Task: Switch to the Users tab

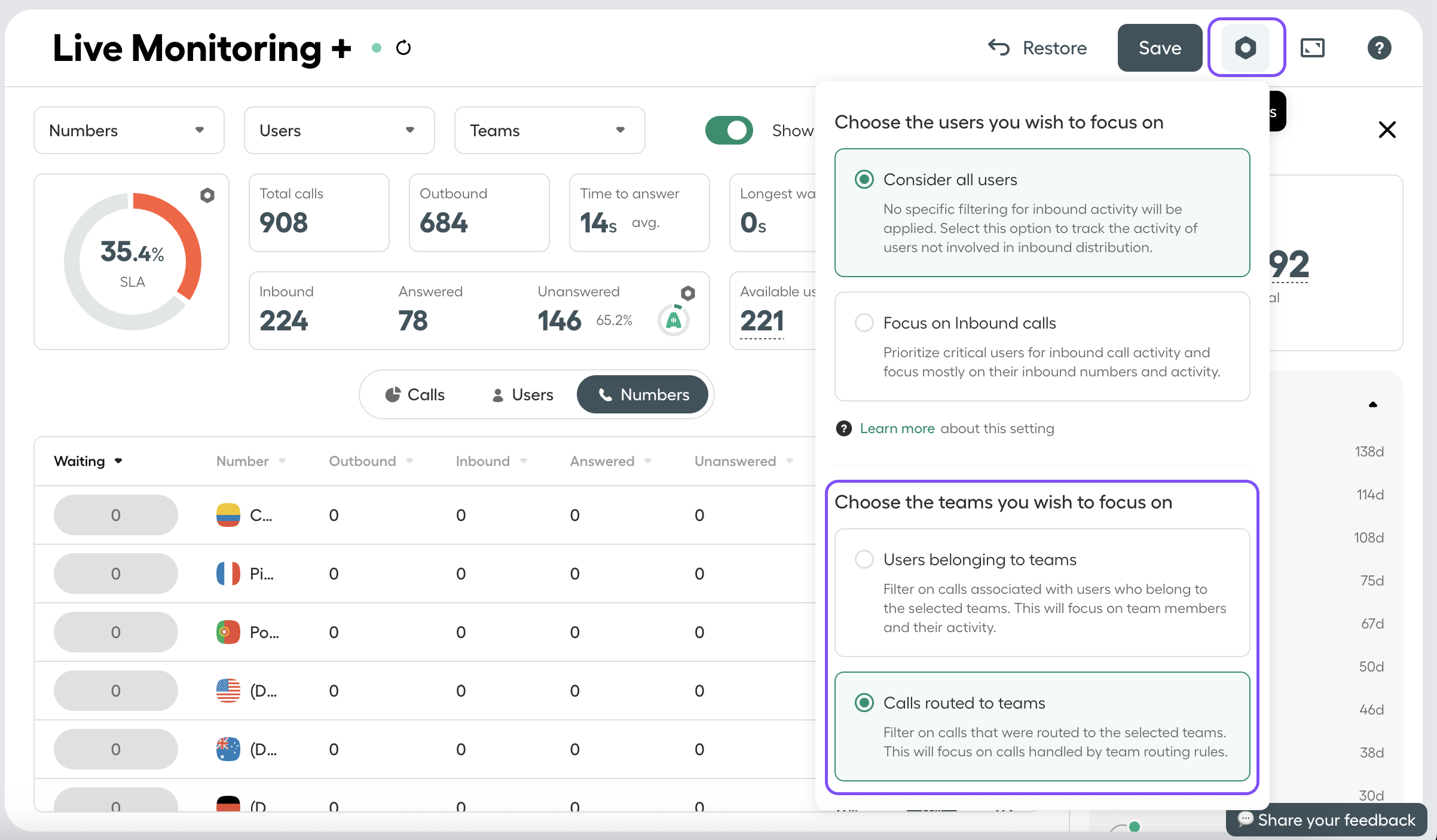Action: [x=522, y=394]
